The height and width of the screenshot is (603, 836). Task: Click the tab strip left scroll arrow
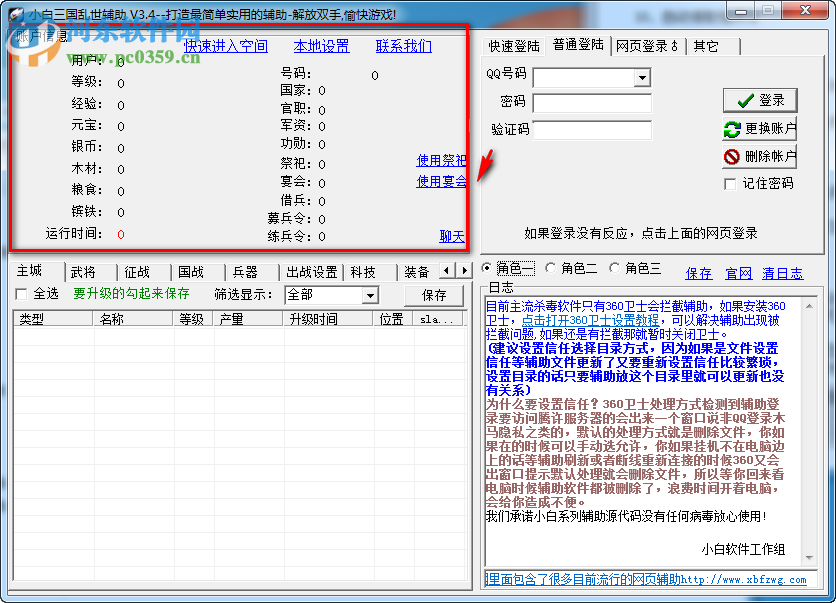(447, 271)
